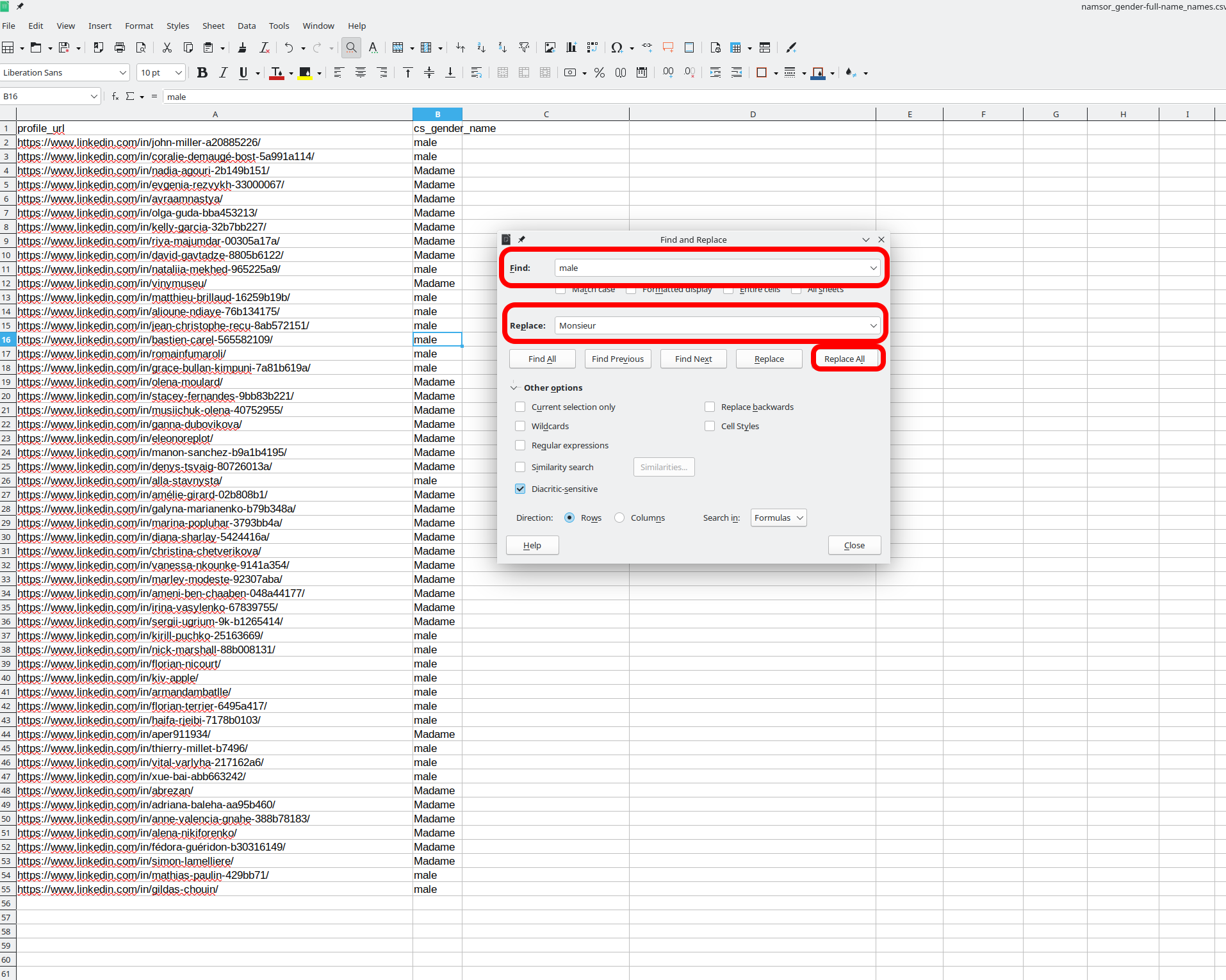Screen dimensions: 1226x980
Task: Open the Tools menu
Action: point(279,26)
